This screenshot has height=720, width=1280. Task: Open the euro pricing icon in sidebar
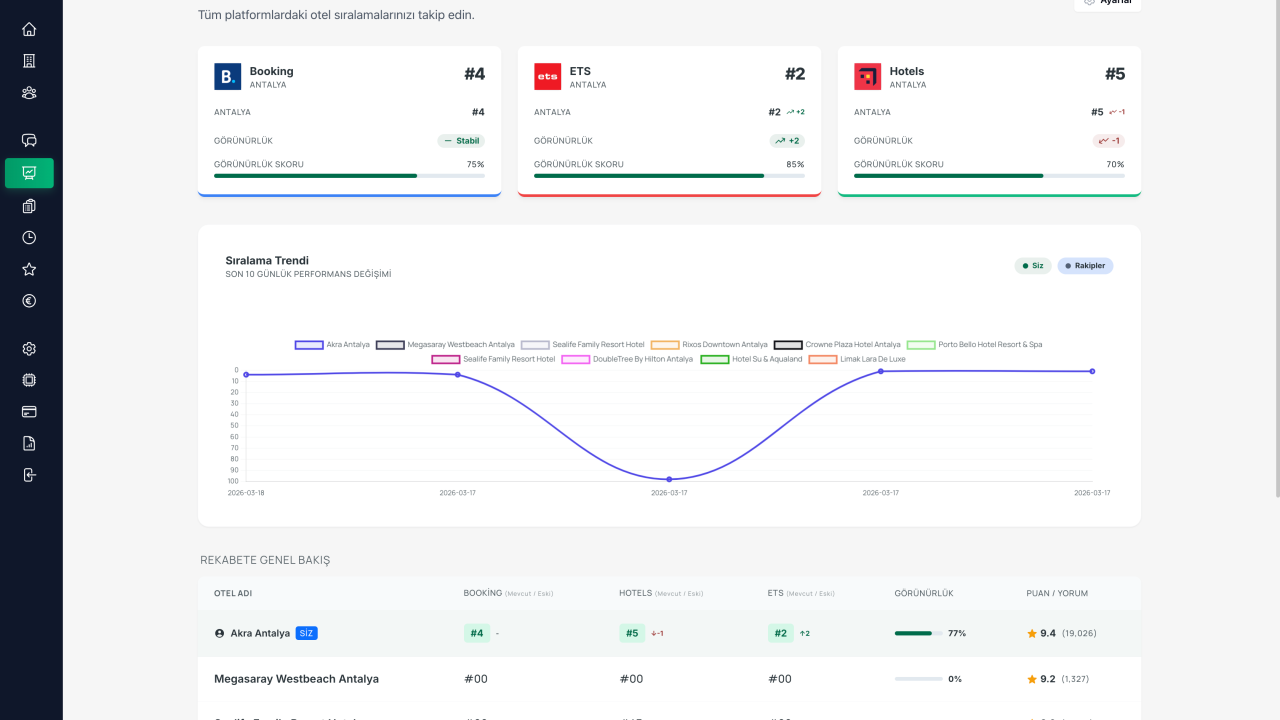(x=29, y=300)
